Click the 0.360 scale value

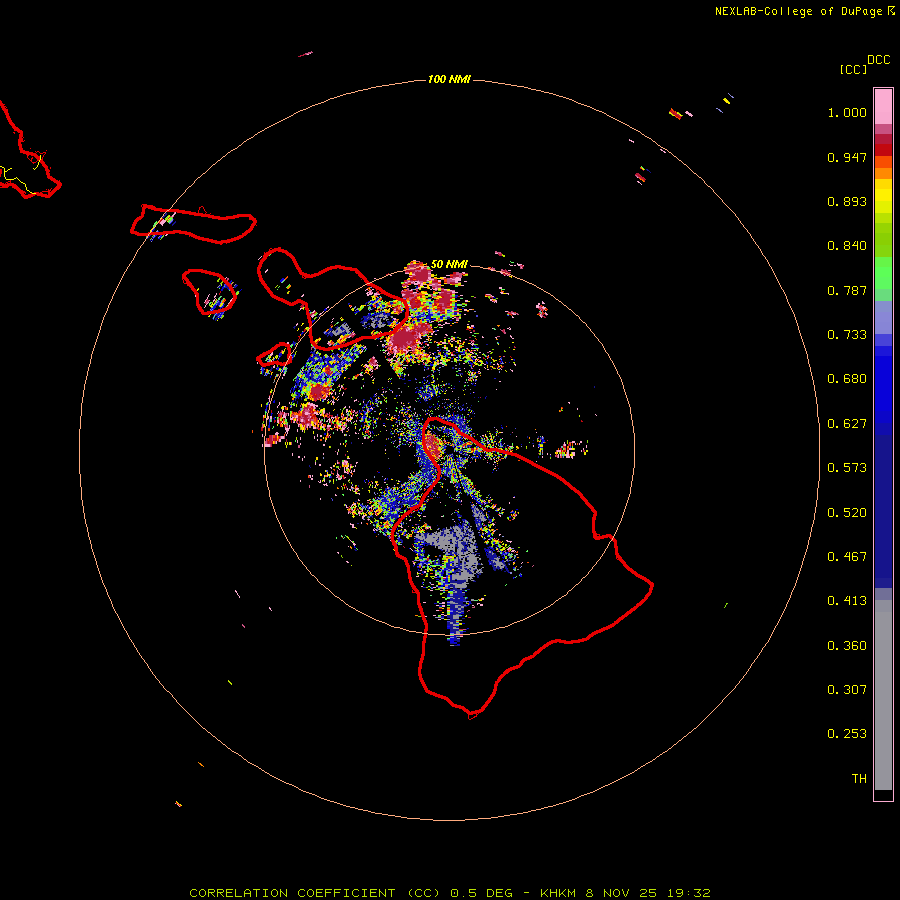pyautogui.click(x=847, y=646)
